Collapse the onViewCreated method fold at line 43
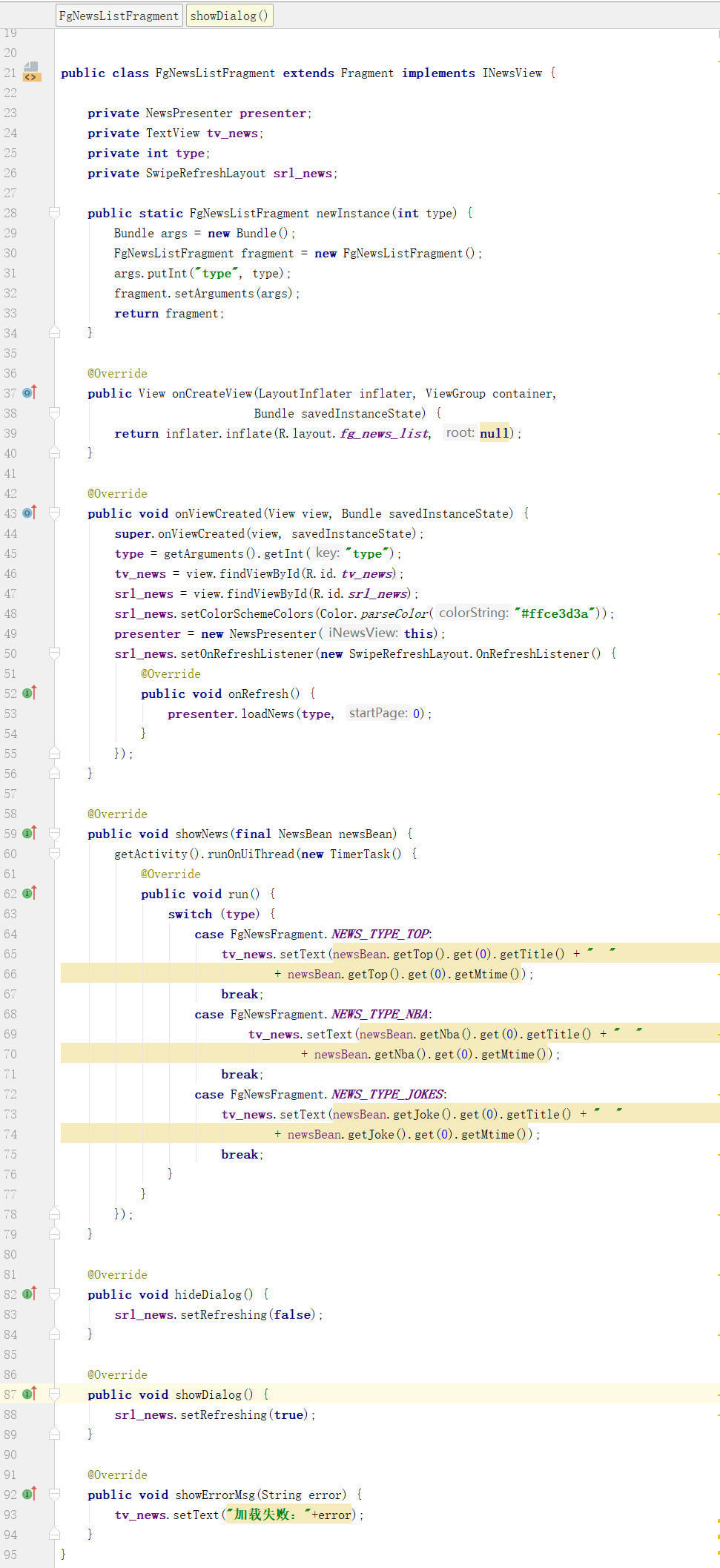This screenshot has height=1568, width=720. tap(54, 513)
